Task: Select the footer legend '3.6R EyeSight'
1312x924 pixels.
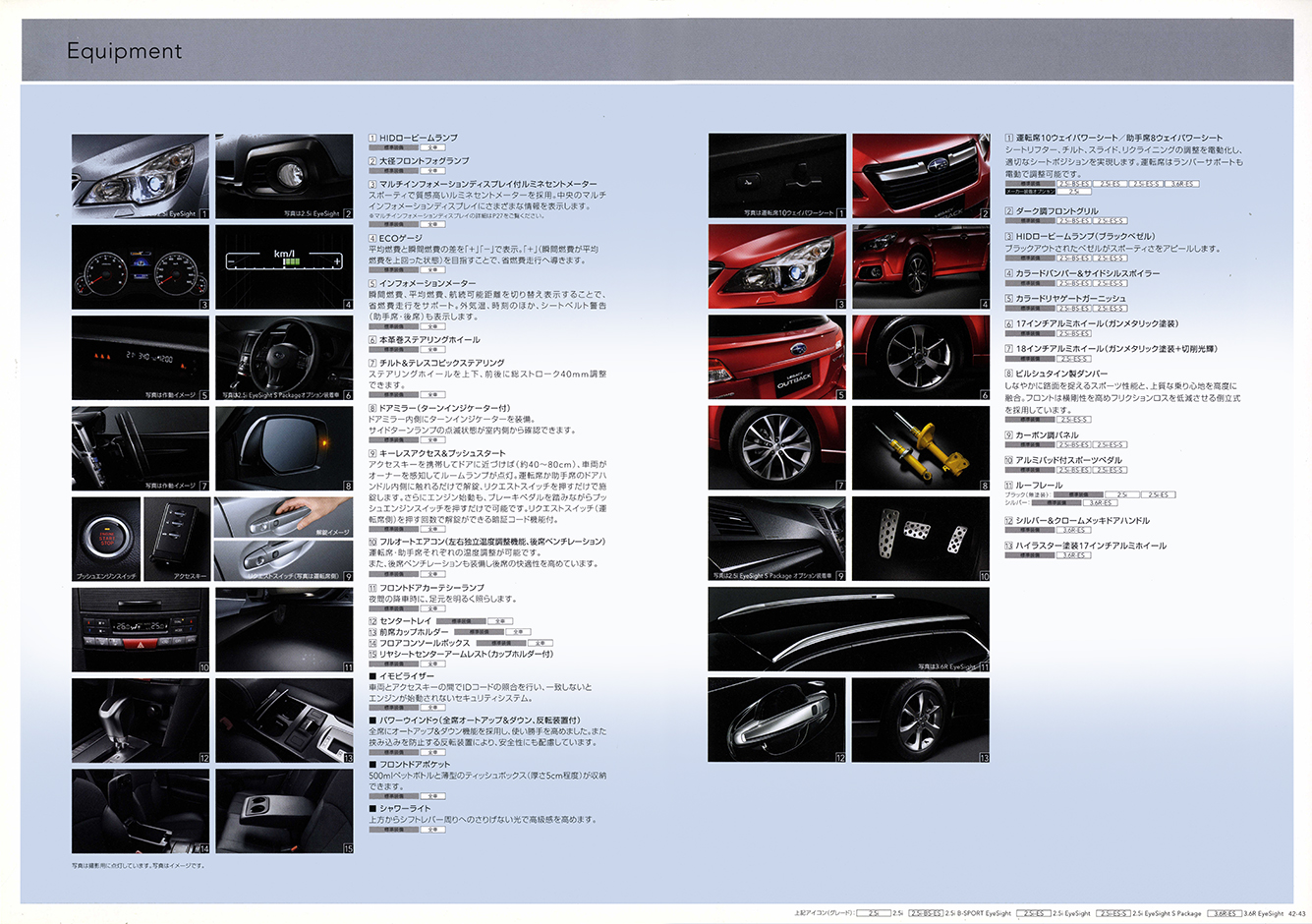Action: coord(1263,914)
